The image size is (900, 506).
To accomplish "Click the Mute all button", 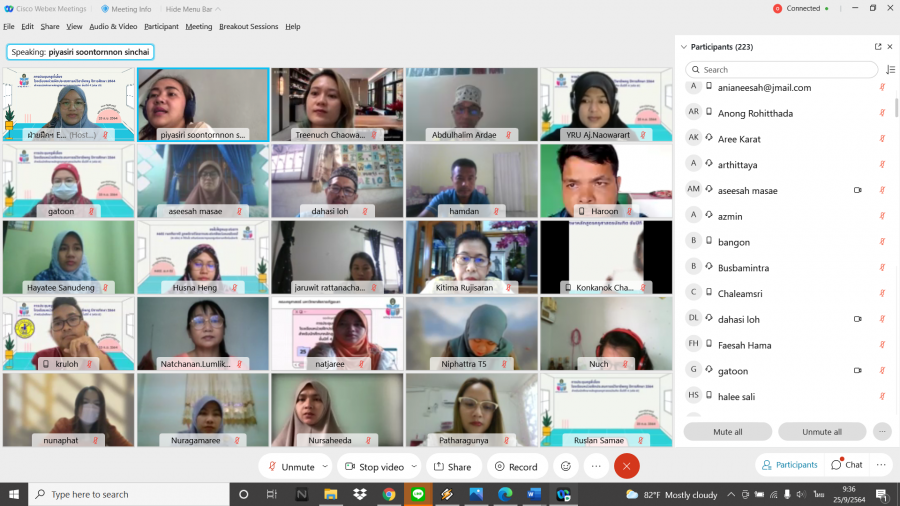I will [727, 432].
